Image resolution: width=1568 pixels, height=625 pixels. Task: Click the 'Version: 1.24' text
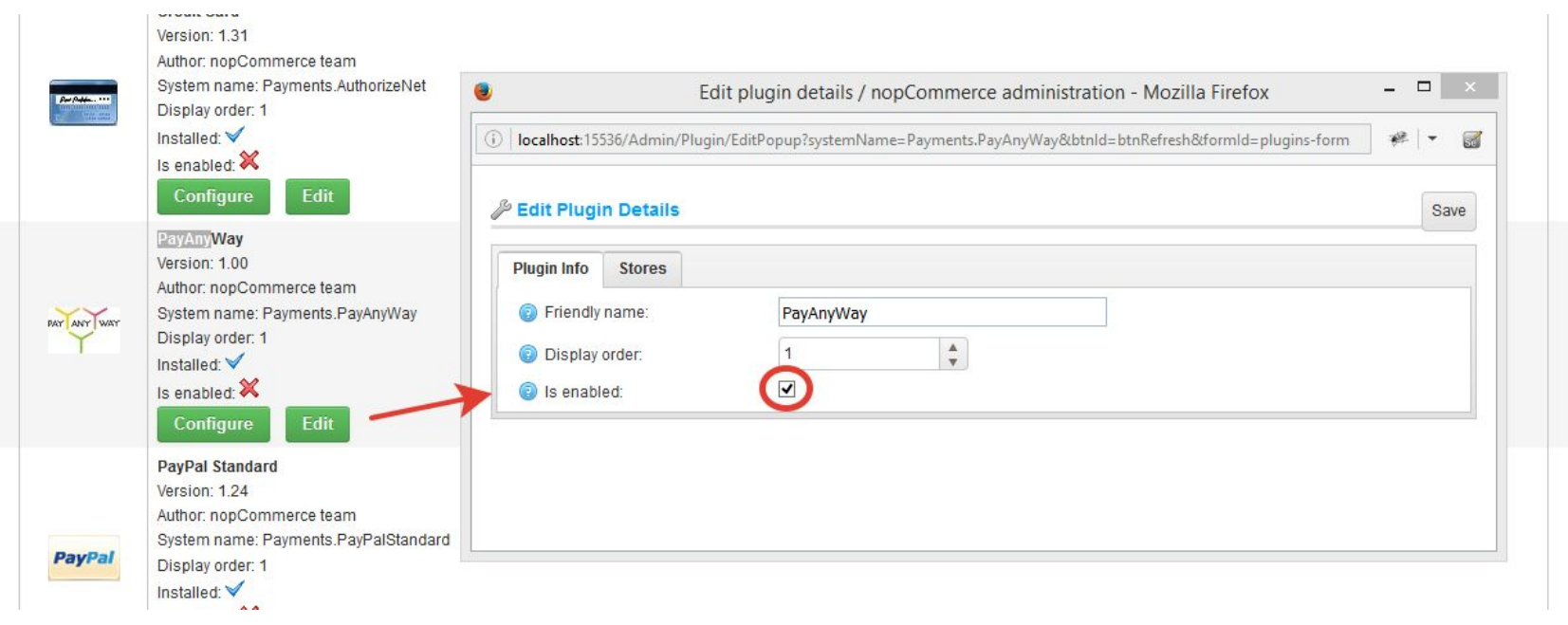[202, 491]
